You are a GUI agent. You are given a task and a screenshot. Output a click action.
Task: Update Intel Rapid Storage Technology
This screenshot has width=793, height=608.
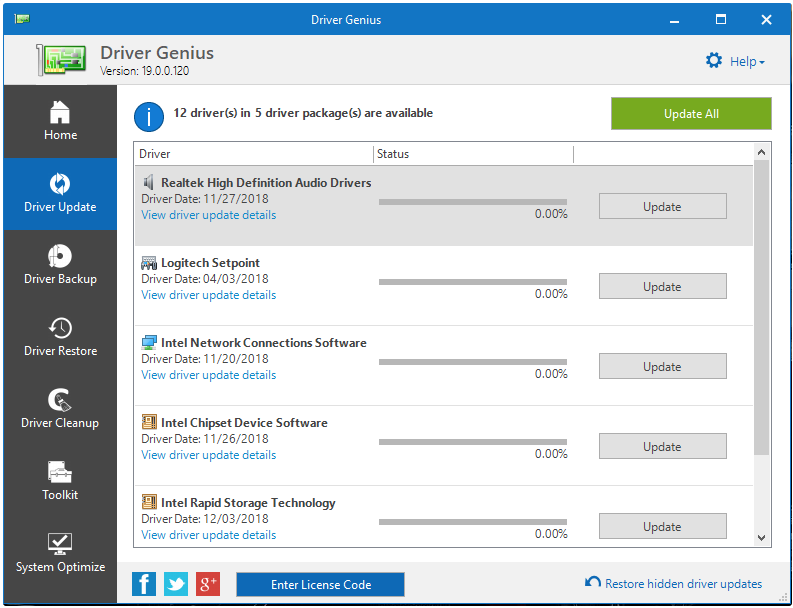click(x=663, y=526)
